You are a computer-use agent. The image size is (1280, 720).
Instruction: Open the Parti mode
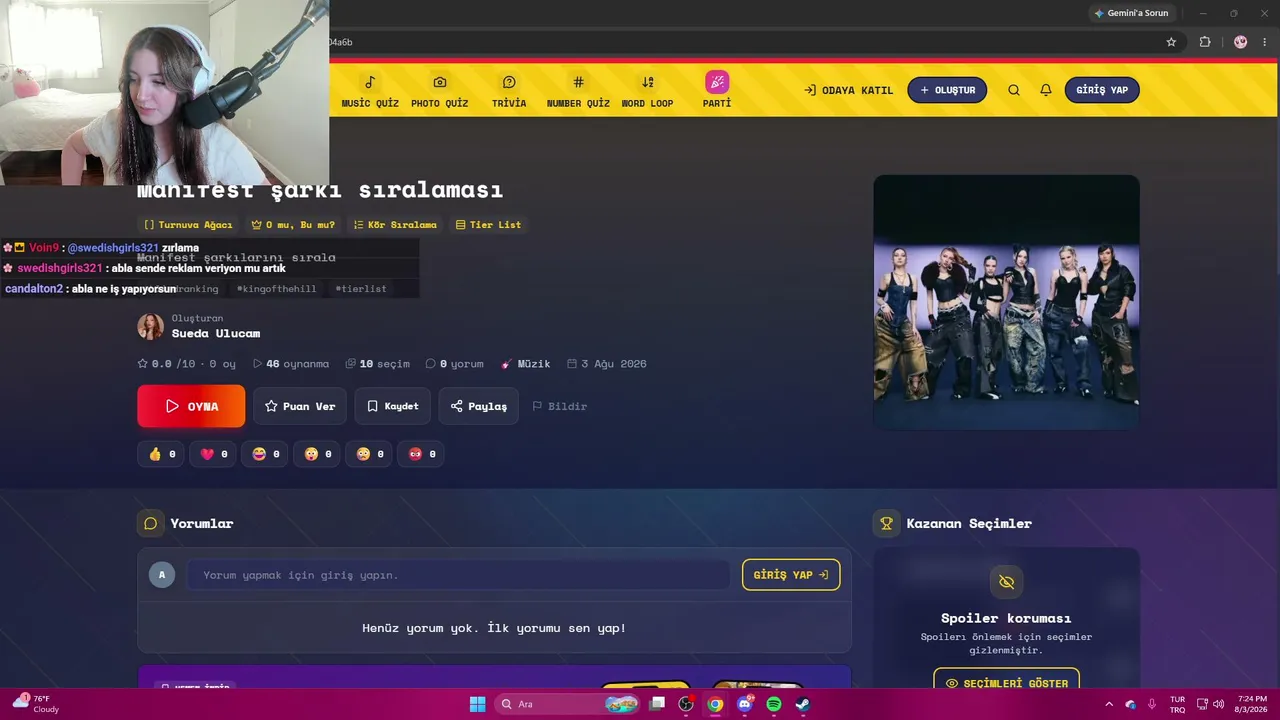click(x=717, y=90)
